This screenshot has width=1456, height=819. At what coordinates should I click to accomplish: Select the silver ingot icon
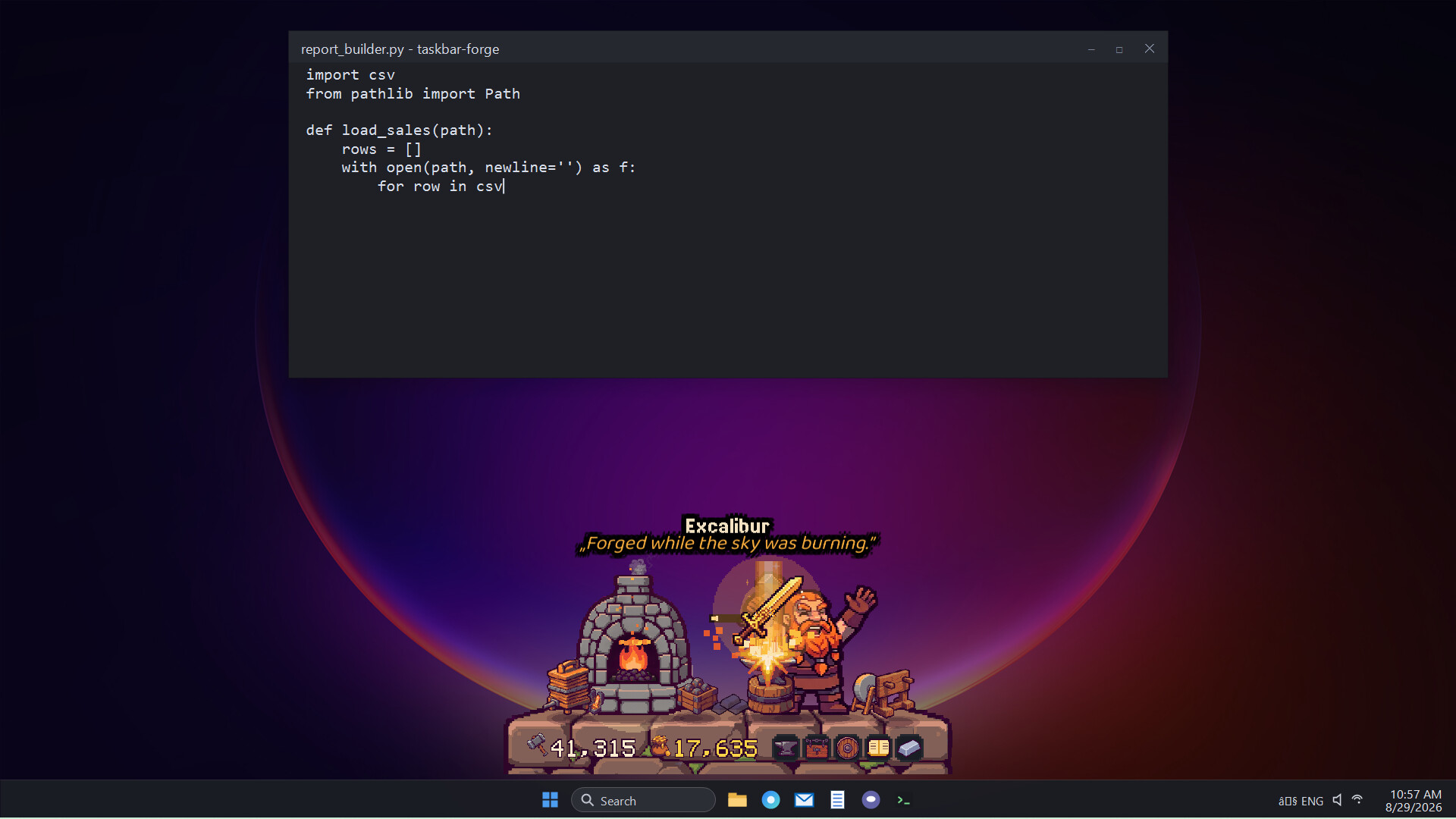909,748
